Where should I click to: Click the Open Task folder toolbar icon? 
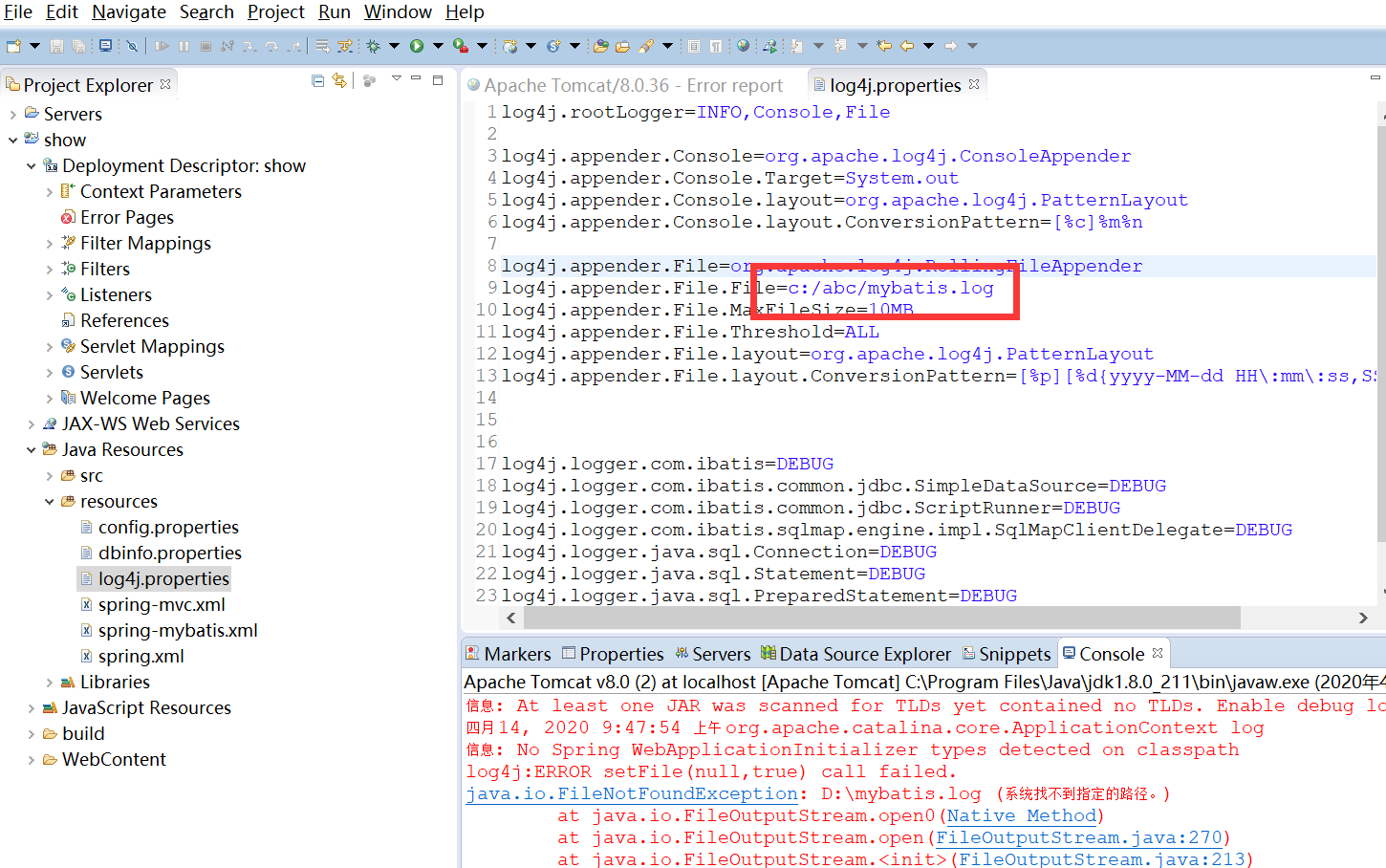[622, 46]
